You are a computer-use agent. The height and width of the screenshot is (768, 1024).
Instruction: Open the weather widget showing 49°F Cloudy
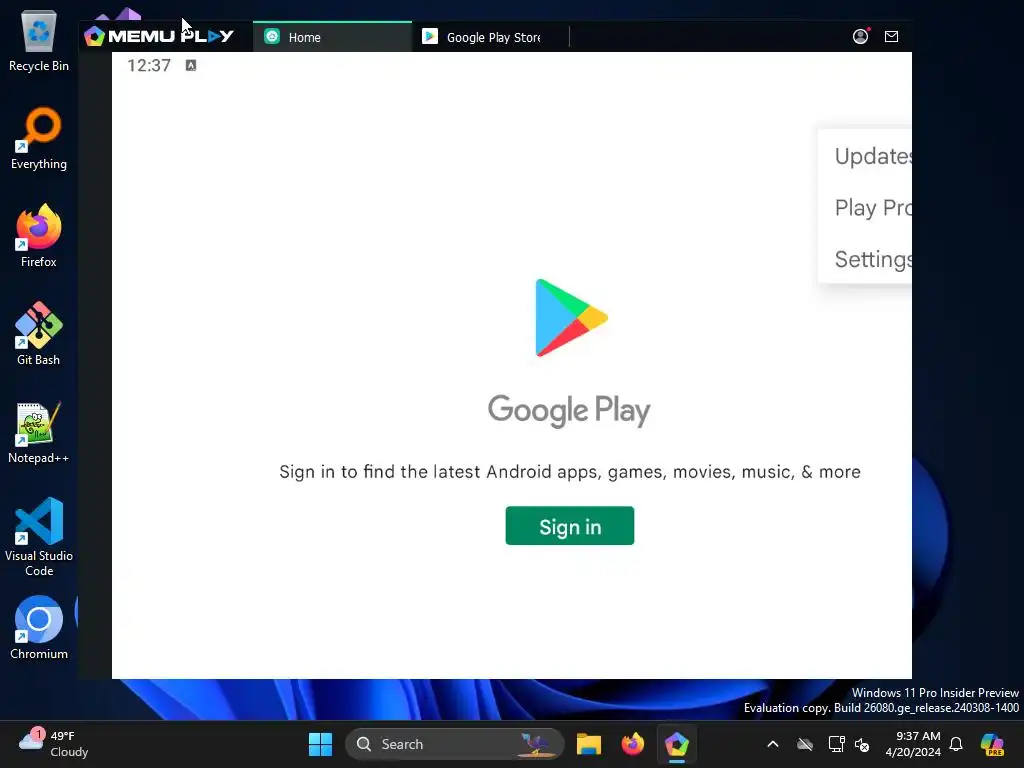click(54, 744)
